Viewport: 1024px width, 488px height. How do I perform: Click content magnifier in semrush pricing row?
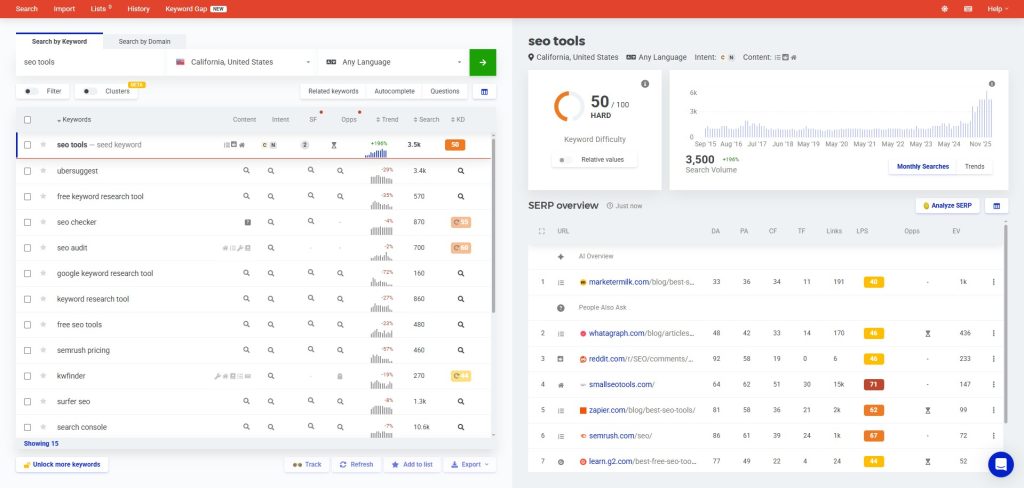tap(246, 350)
